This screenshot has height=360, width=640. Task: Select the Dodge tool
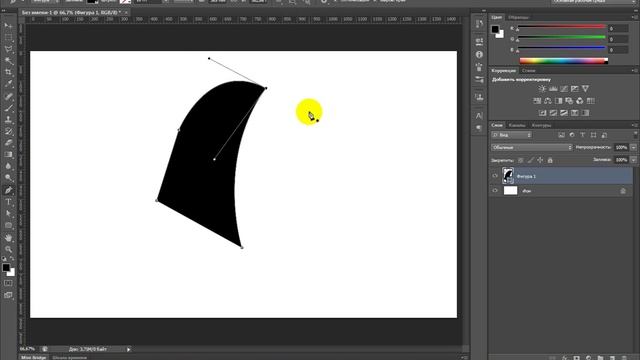pyautogui.click(x=8, y=178)
